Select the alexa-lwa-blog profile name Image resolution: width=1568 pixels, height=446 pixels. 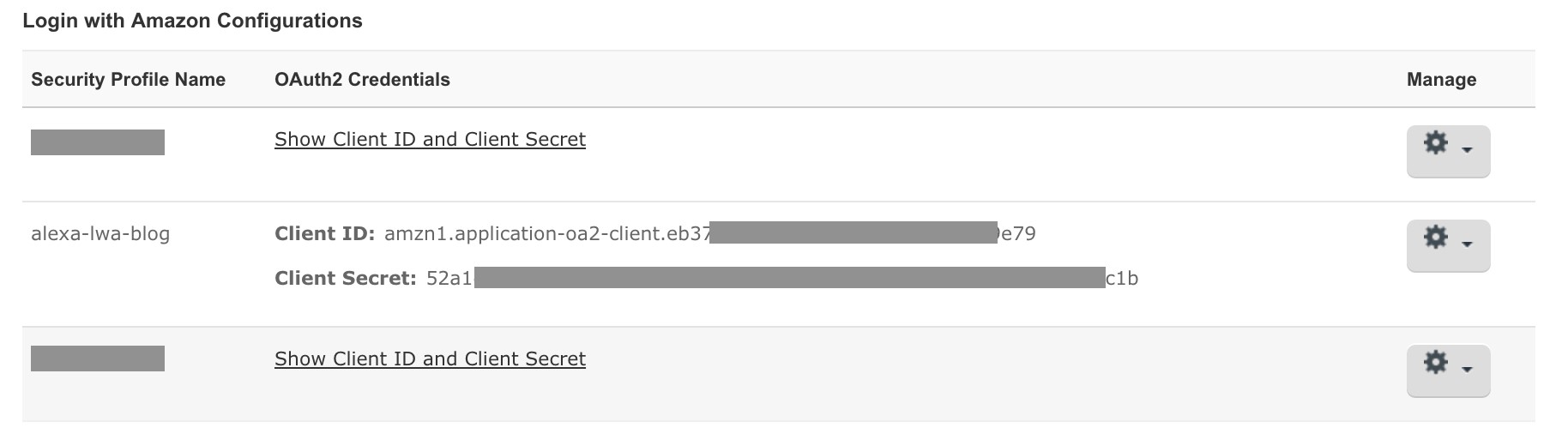pos(100,233)
